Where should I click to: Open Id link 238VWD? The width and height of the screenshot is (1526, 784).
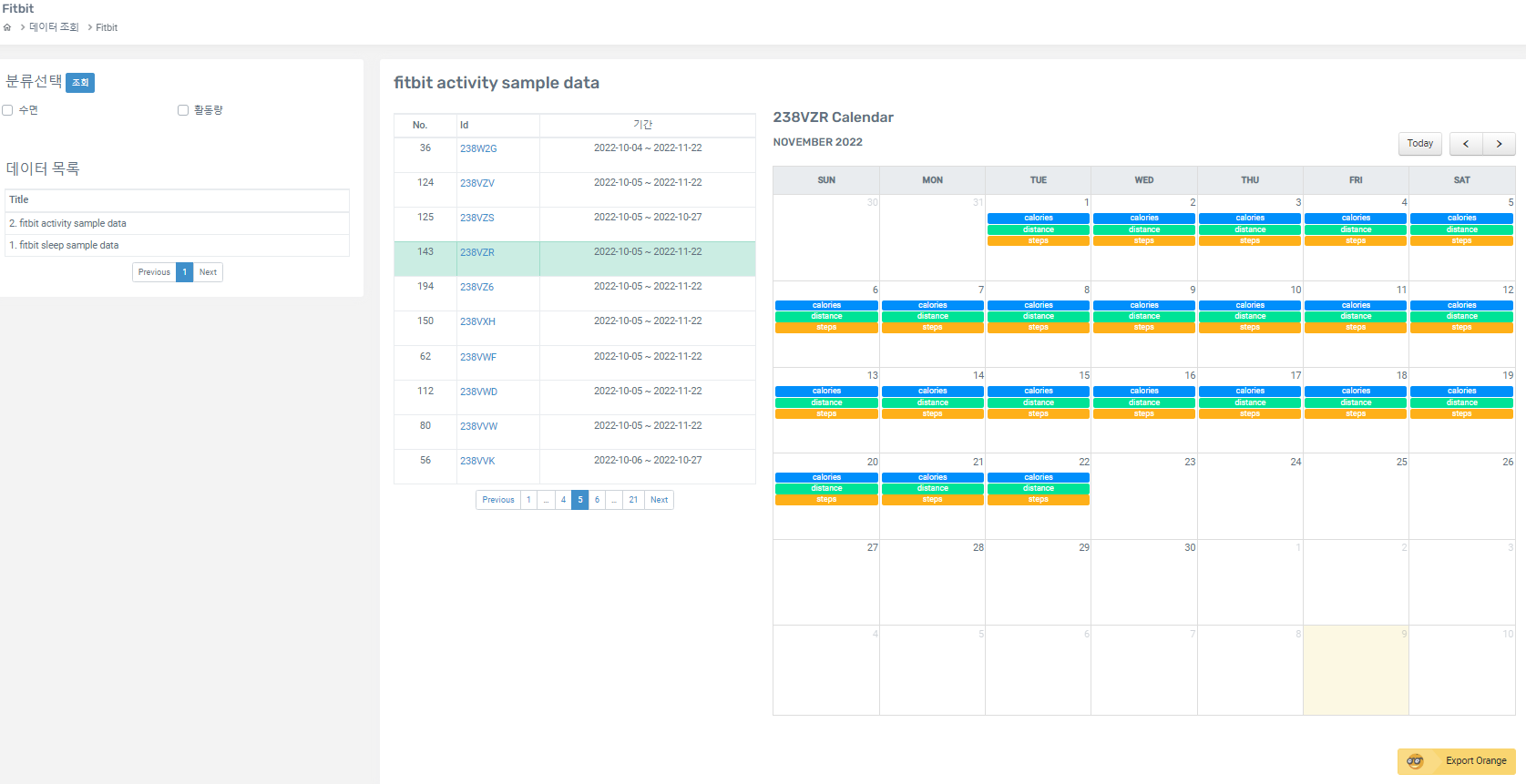click(478, 392)
